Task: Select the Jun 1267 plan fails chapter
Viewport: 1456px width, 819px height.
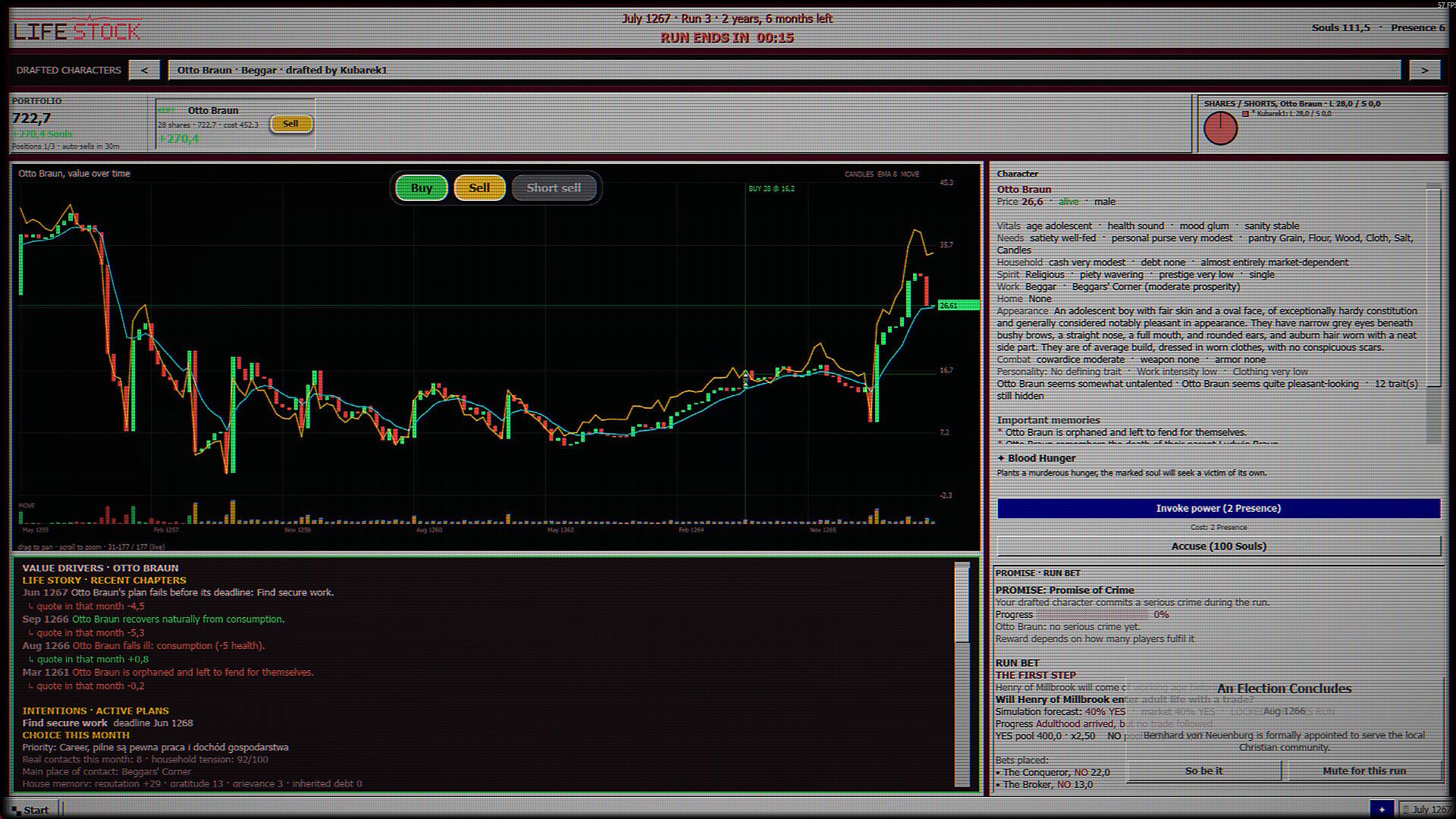Action: pos(178,593)
